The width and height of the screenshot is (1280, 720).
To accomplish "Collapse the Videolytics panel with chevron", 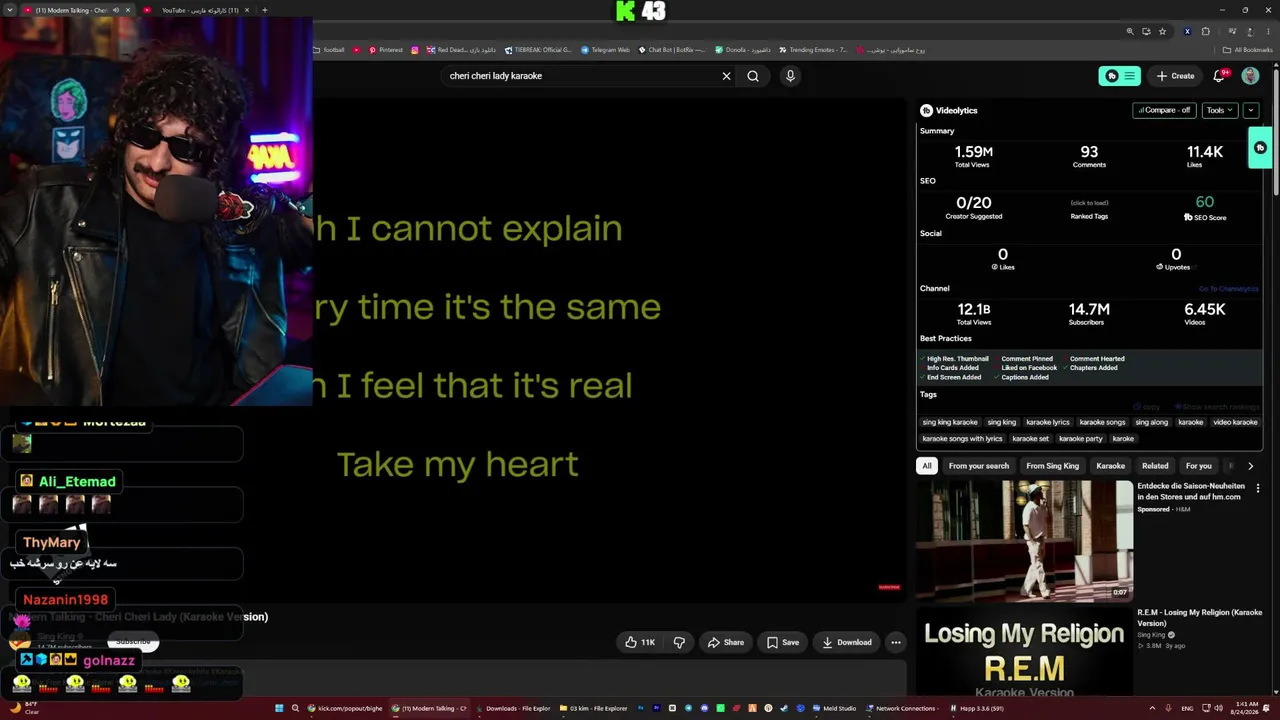I will click(x=1250, y=110).
